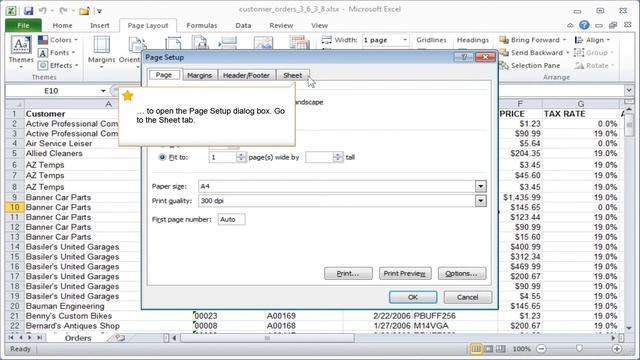The width and height of the screenshot is (640, 360).
Task: Click the Size page icon in the ribbon
Action: [173, 43]
